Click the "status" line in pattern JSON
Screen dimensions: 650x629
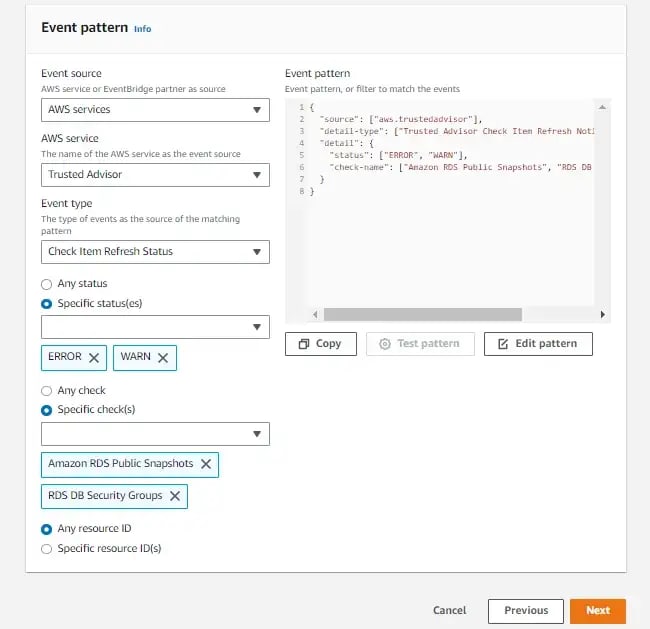[x=398, y=155]
